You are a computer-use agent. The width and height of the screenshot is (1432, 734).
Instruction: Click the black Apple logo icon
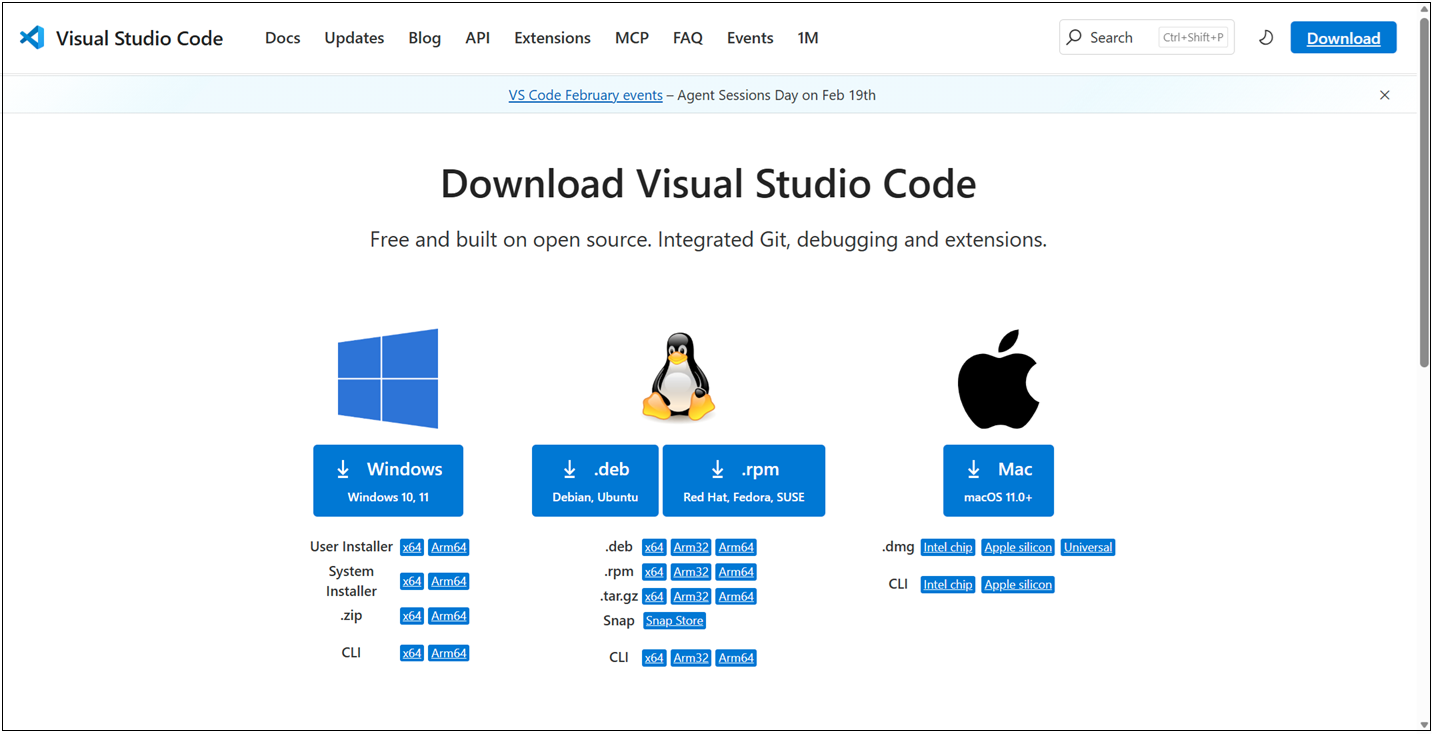click(998, 378)
